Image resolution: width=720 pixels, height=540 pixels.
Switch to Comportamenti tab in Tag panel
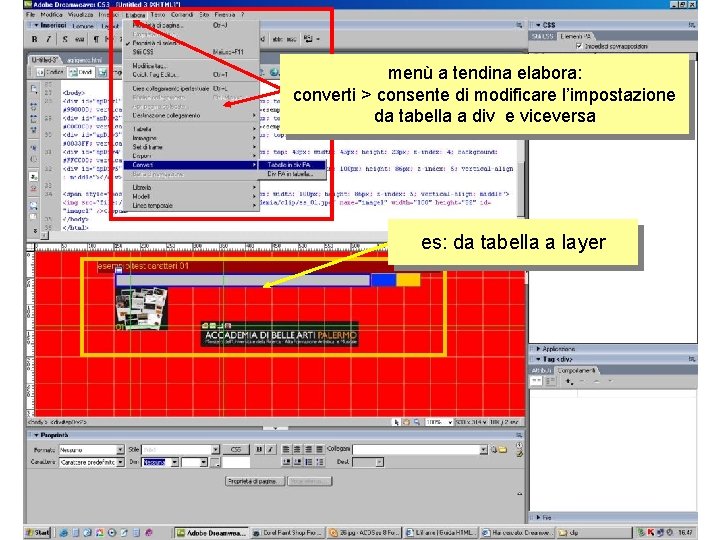[x=576, y=370]
